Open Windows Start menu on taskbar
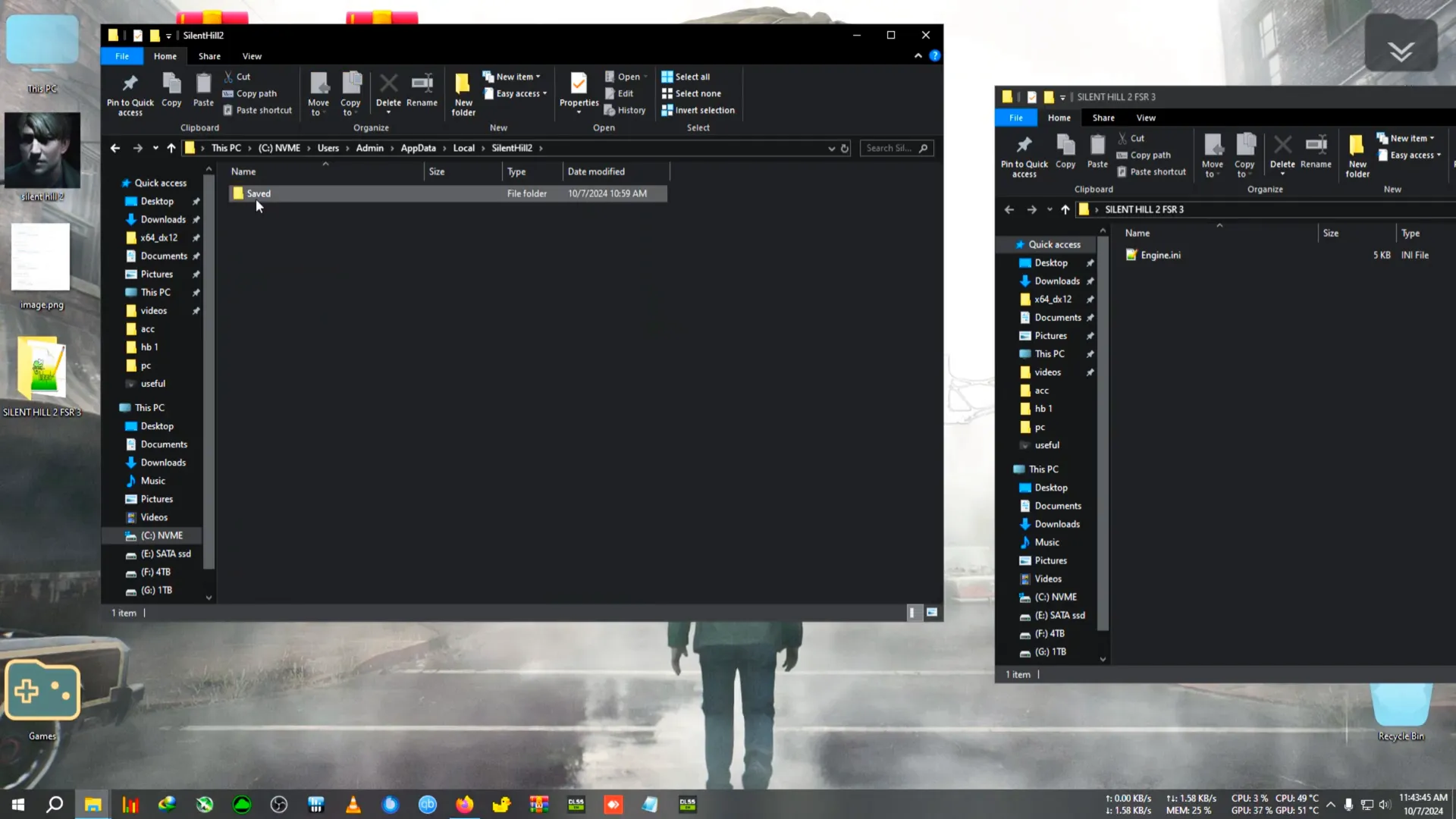The width and height of the screenshot is (1456, 819). pos(18,805)
